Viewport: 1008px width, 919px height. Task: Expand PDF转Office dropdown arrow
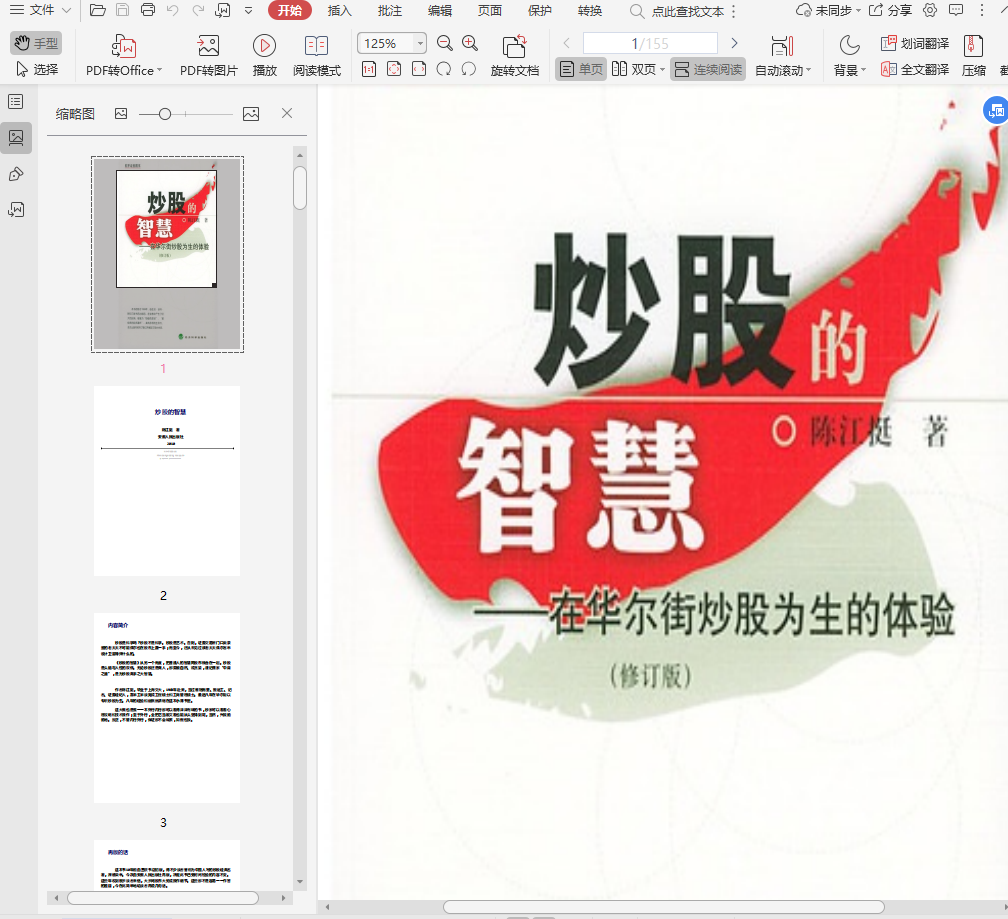coord(159,70)
